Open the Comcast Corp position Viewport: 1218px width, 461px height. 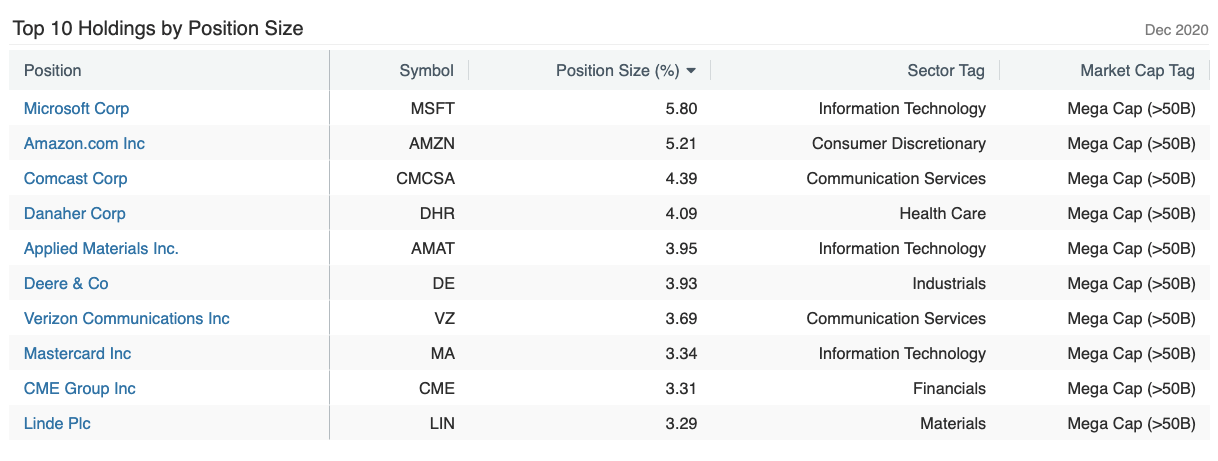(x=75, y=178)
